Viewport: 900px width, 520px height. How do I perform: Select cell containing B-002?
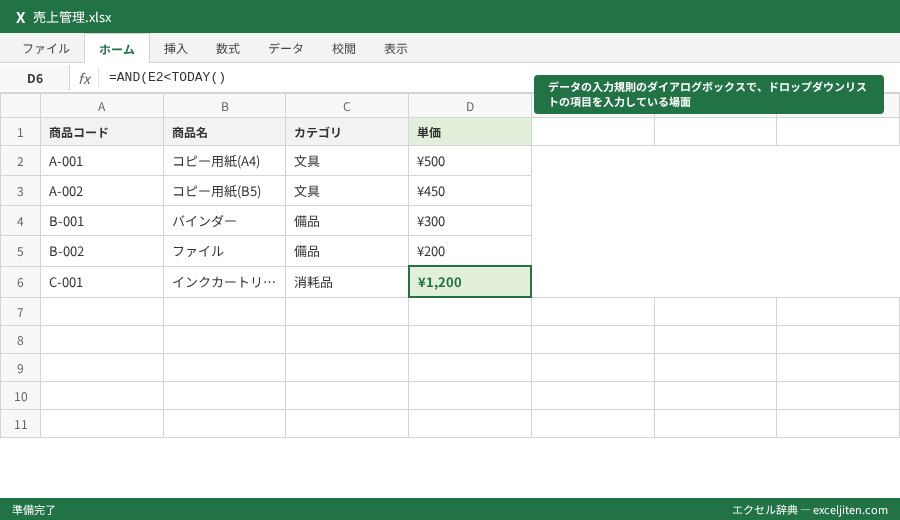point(102,251)
